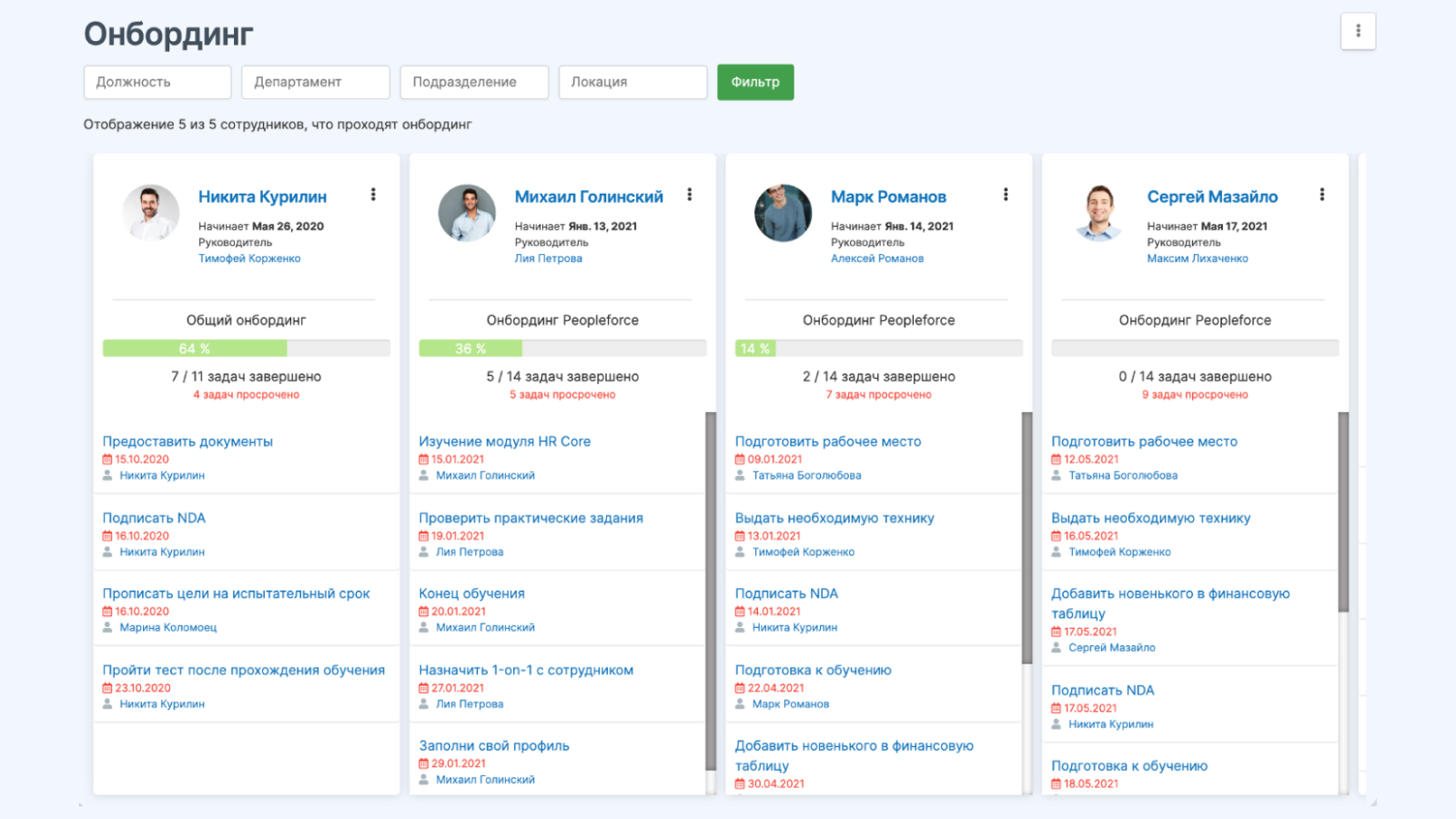Screen dimensions: 1456x819
Task: Click scrollbar of Михаил Голинский task list
Action: coord(711,591)
